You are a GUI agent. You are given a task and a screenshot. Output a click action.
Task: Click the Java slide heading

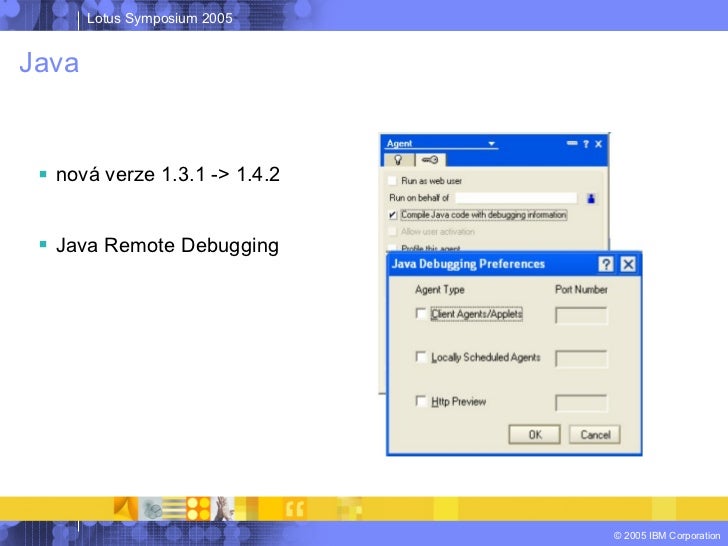[49, 62]
